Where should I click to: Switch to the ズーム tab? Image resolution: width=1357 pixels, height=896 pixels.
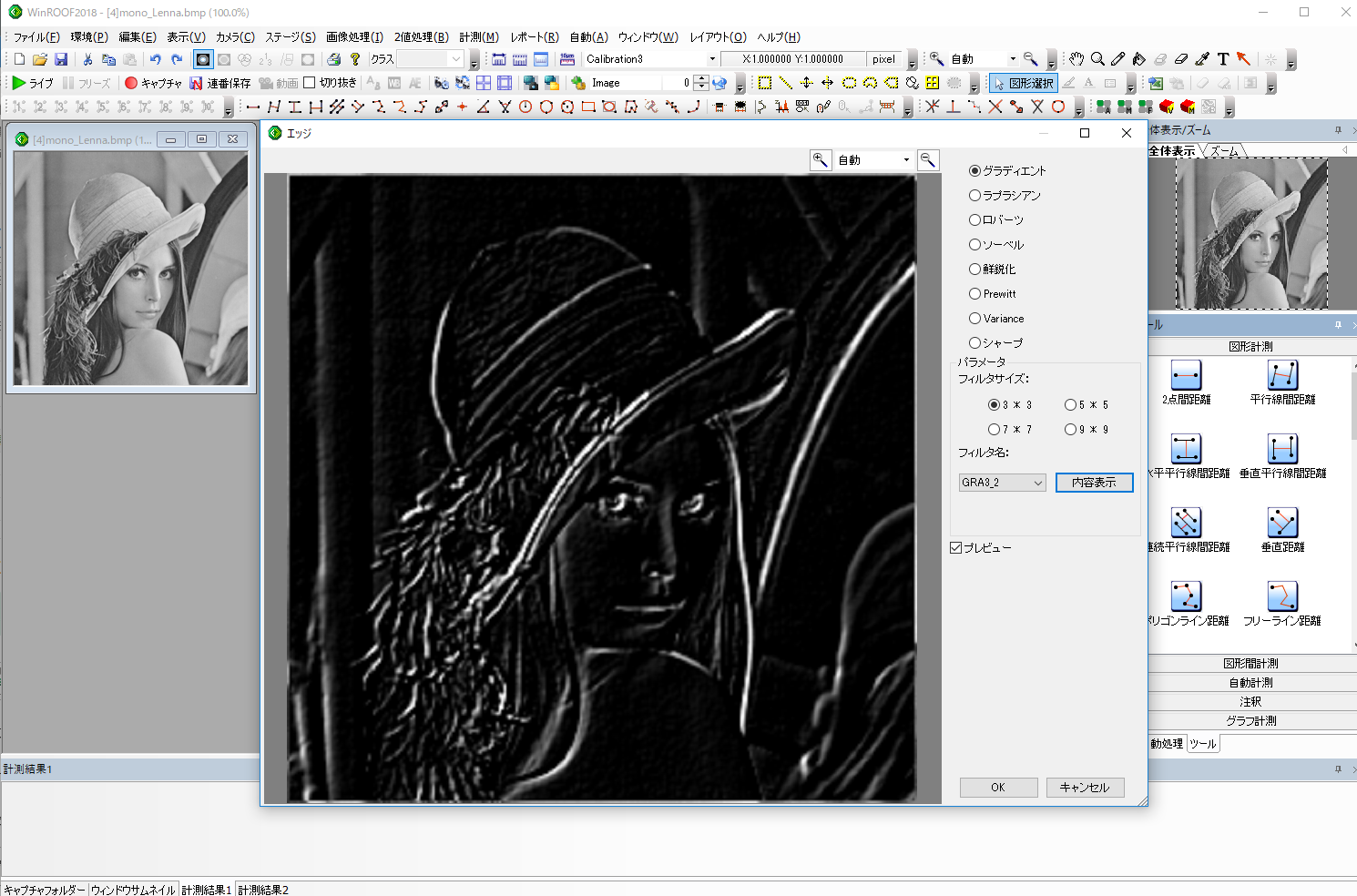(x=1224, y=151)
